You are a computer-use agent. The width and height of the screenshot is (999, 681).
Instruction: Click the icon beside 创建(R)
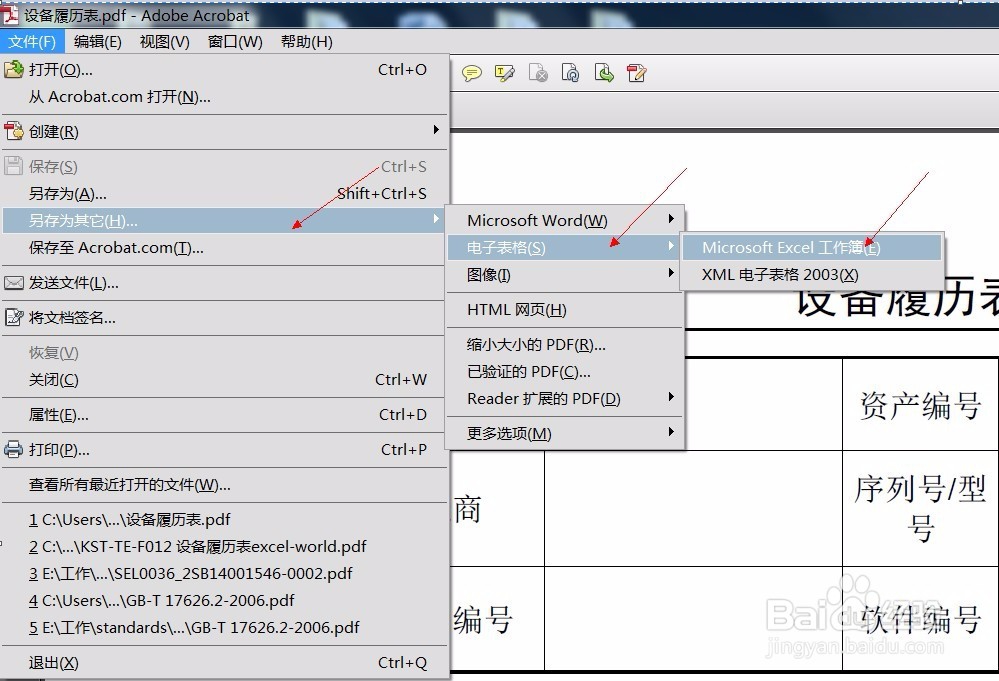tap(13, 131)
